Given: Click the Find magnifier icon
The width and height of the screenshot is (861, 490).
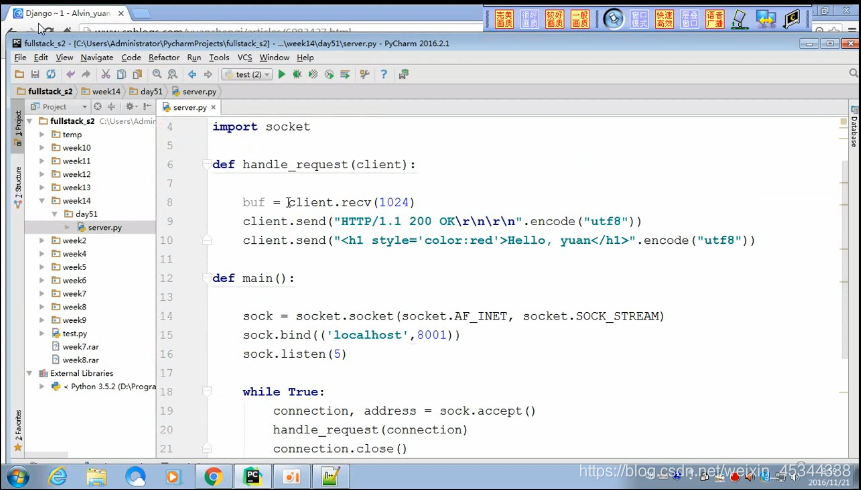Looking at the screenshot, I should [157, 74].
